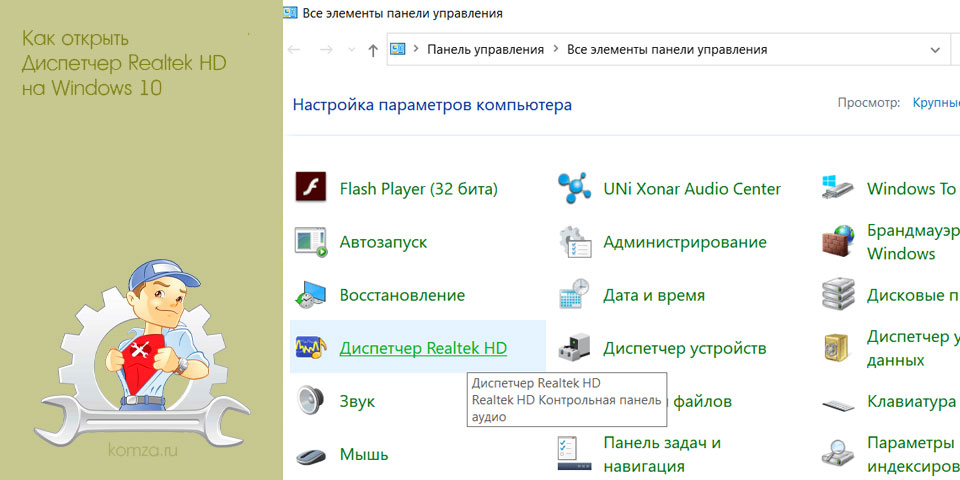Open the Автозапуск link
Image resolution: width=960 pixels, height=480 pixels.
pyautogui.click(x=383, y=242)
